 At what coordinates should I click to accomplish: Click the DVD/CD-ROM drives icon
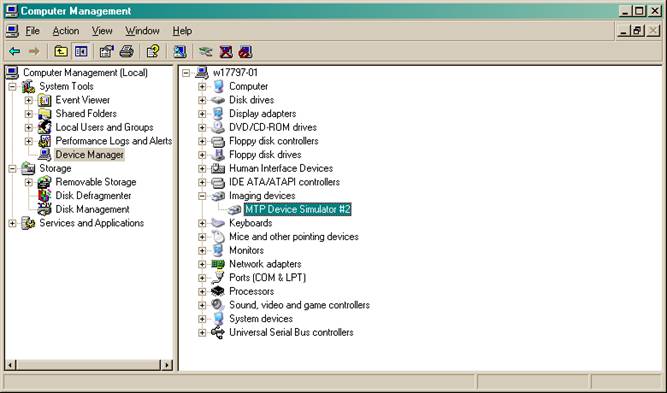tap(218, 127)
